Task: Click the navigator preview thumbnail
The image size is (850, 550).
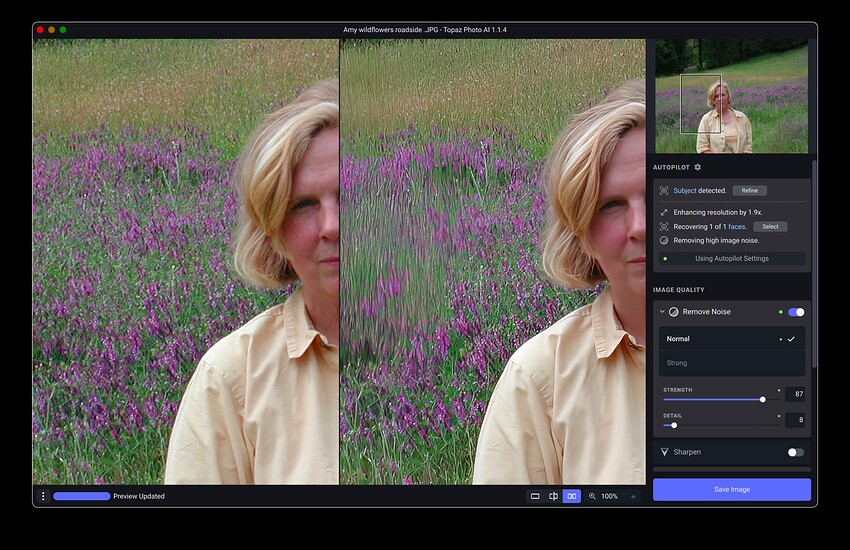Action: coord(731,97)
